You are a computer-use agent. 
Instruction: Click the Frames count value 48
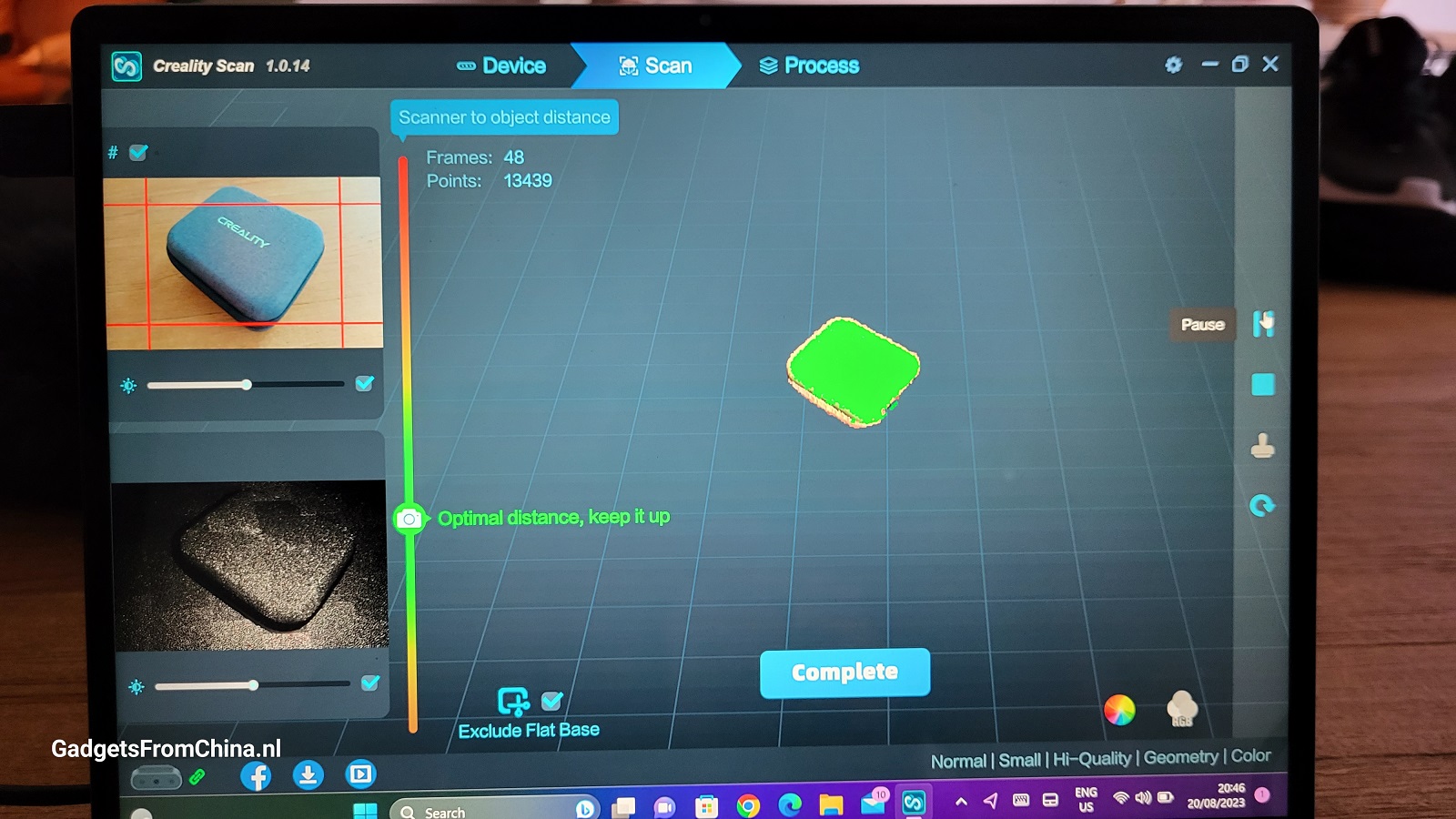(x=514, y=157)
